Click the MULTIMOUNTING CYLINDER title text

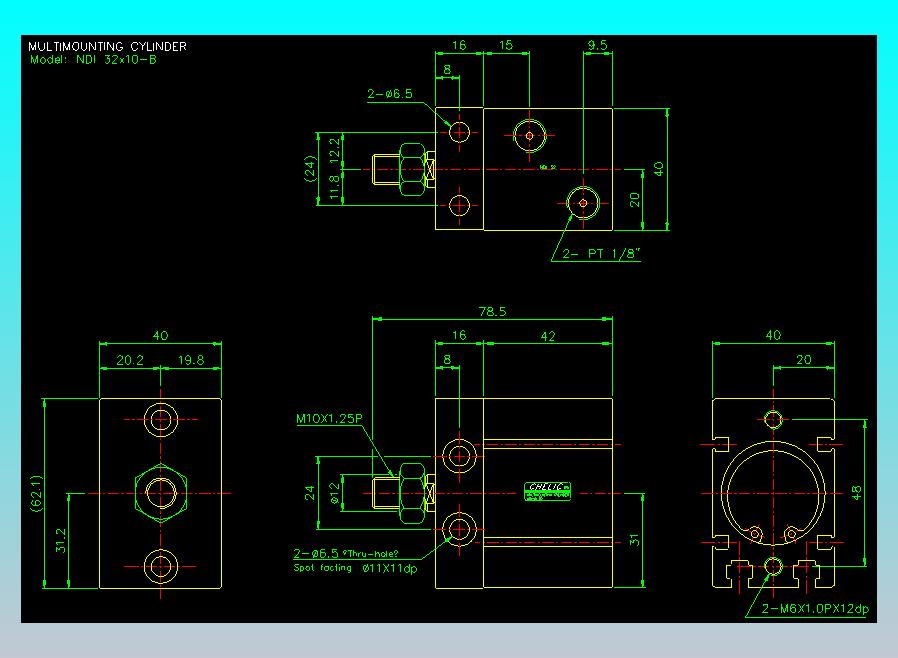click(107, 46)
